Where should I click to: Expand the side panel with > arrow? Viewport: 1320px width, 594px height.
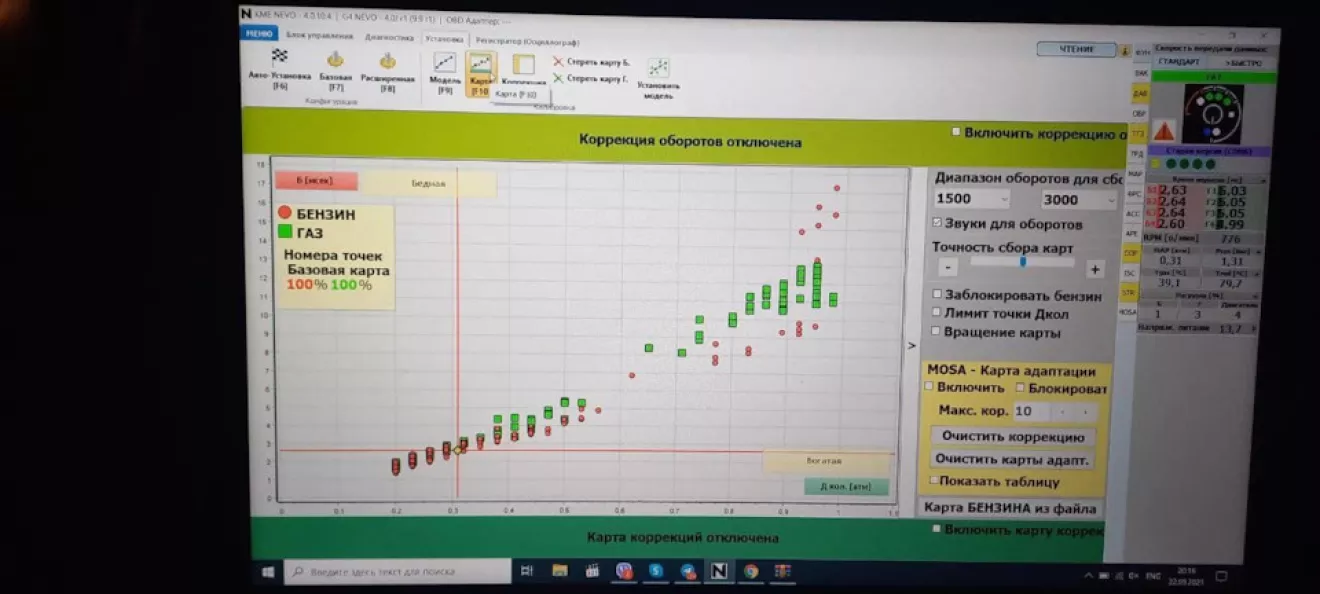coord(911,346)
